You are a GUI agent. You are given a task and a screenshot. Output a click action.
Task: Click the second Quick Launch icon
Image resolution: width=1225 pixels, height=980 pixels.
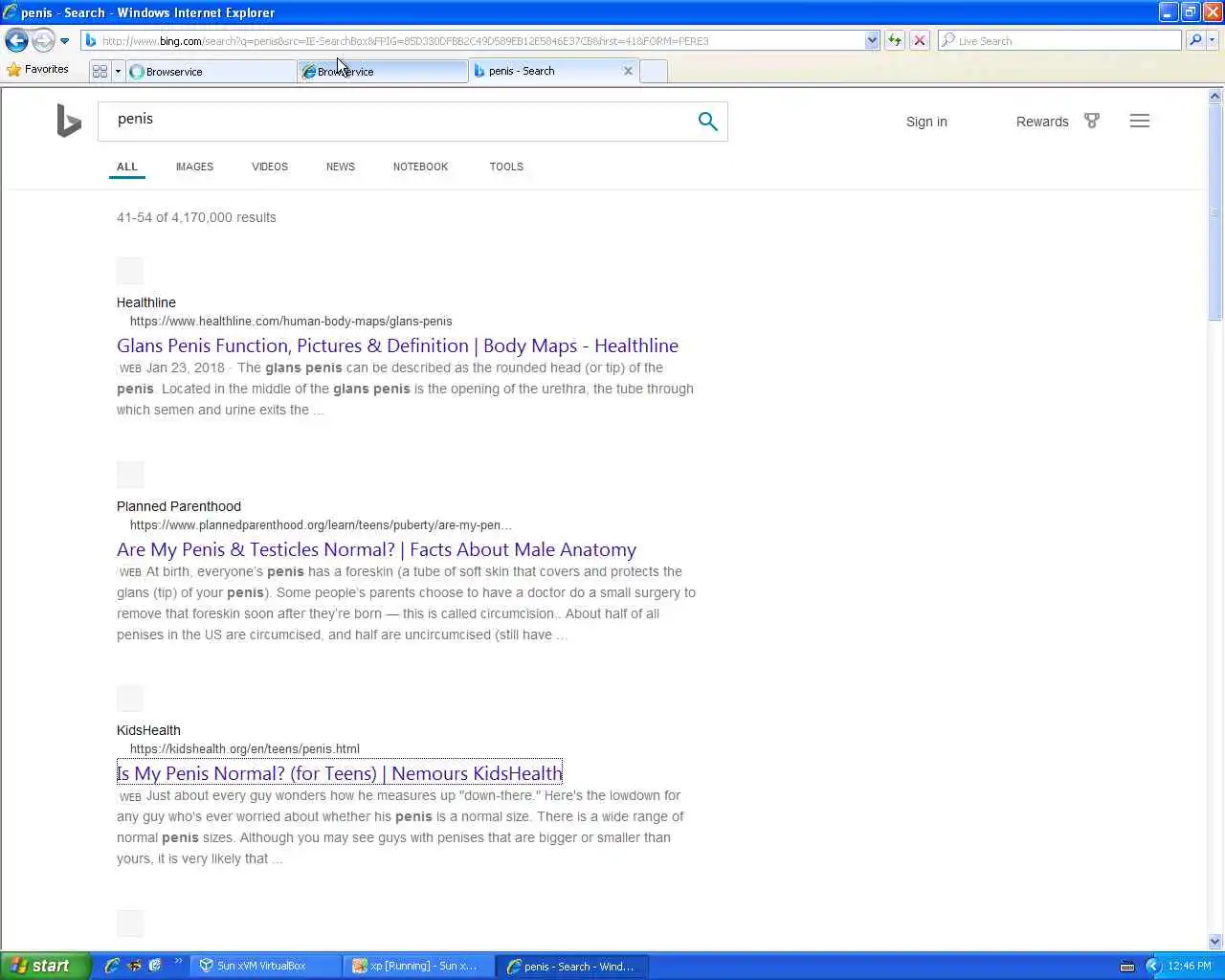[x=134, y=966]
